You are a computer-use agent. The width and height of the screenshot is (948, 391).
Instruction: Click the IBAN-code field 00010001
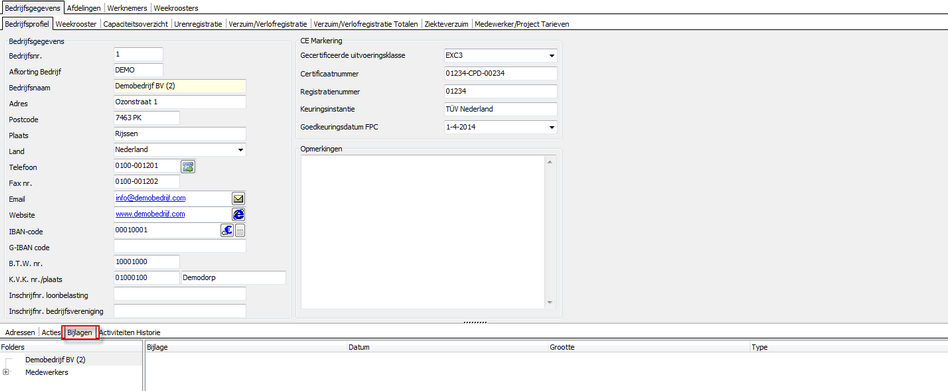166,230
